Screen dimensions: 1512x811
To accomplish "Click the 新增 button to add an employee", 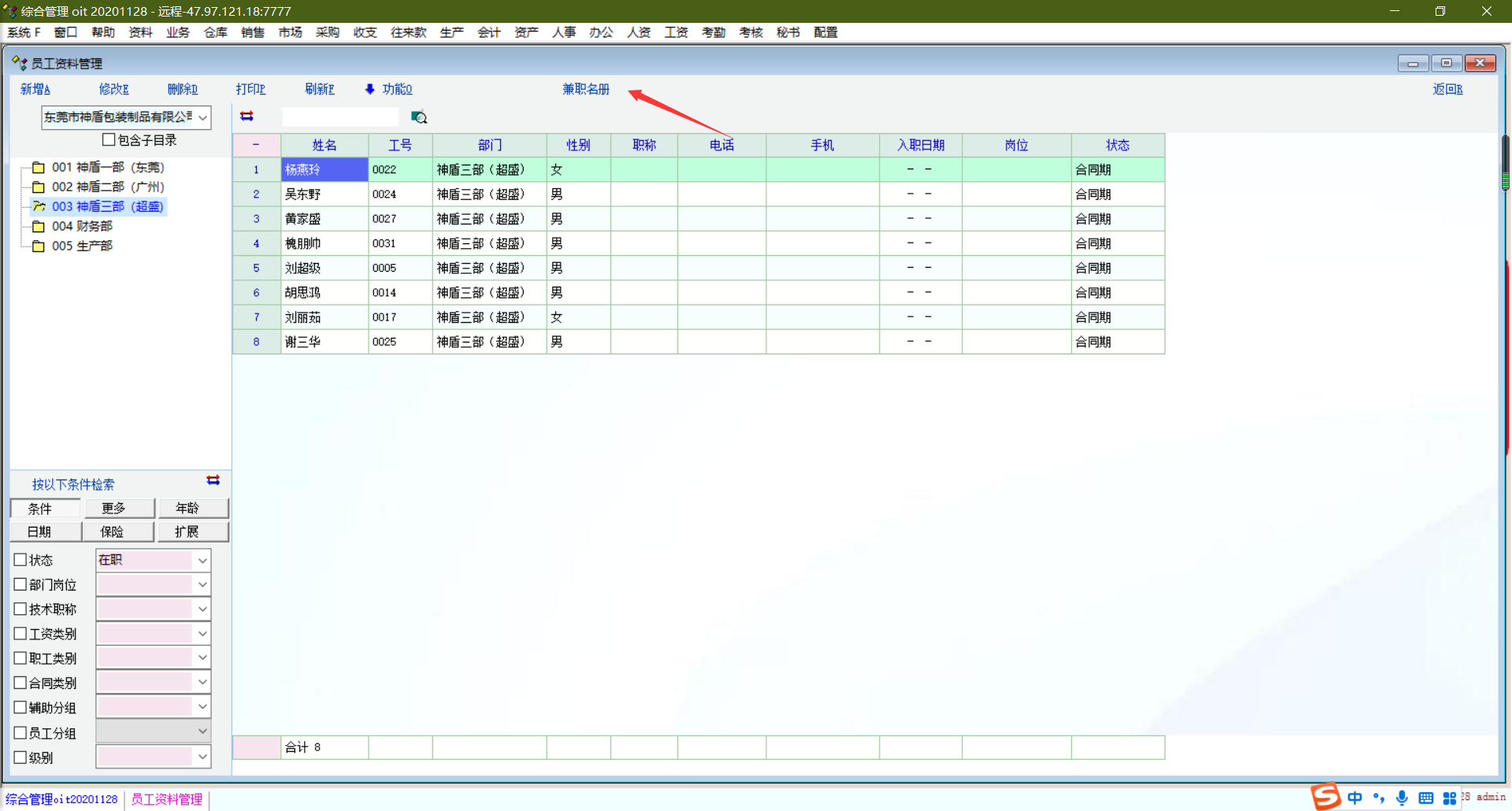I will [x=35, y=89].
